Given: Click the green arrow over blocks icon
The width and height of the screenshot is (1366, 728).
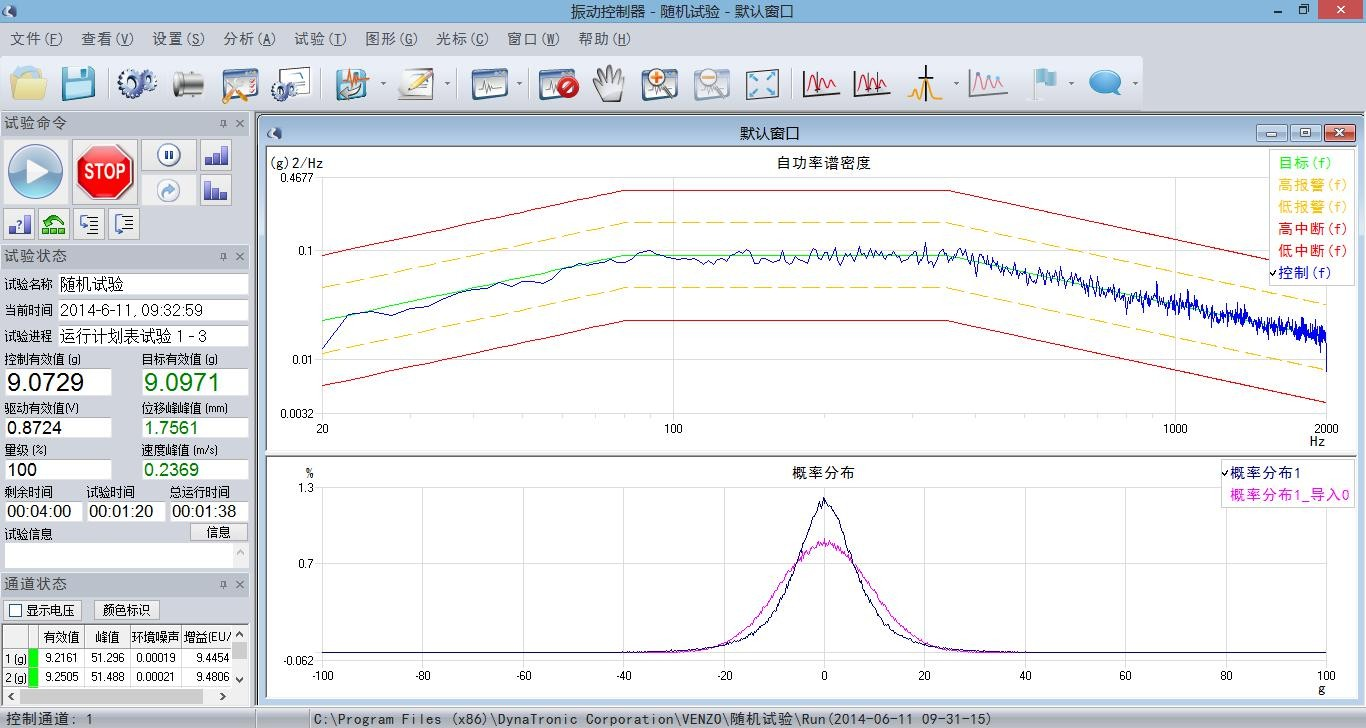Looking at the screenshot, I should pyautogui.click(x=54, y=224).
